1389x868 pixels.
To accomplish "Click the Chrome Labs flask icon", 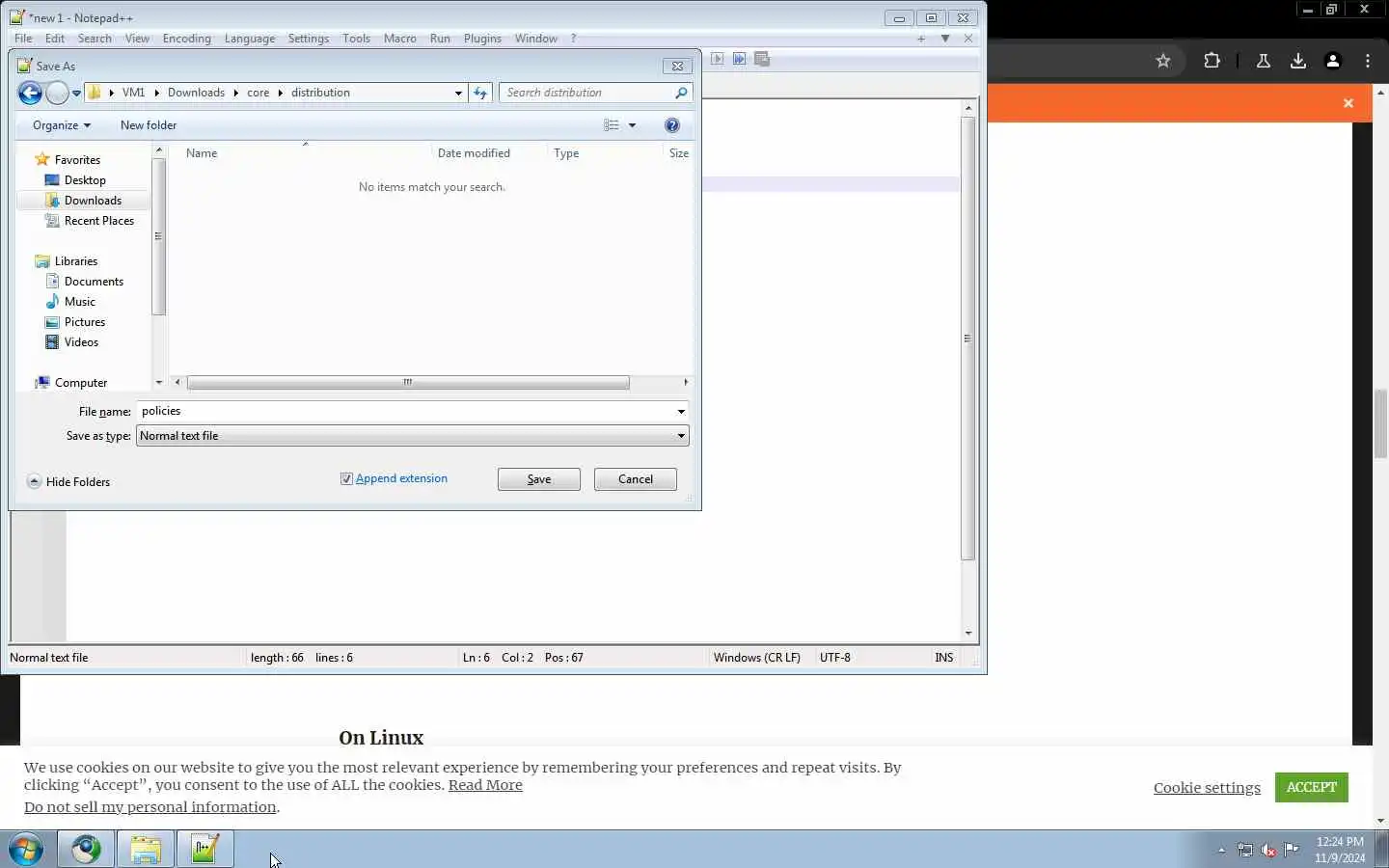I will click(1263, 61).
